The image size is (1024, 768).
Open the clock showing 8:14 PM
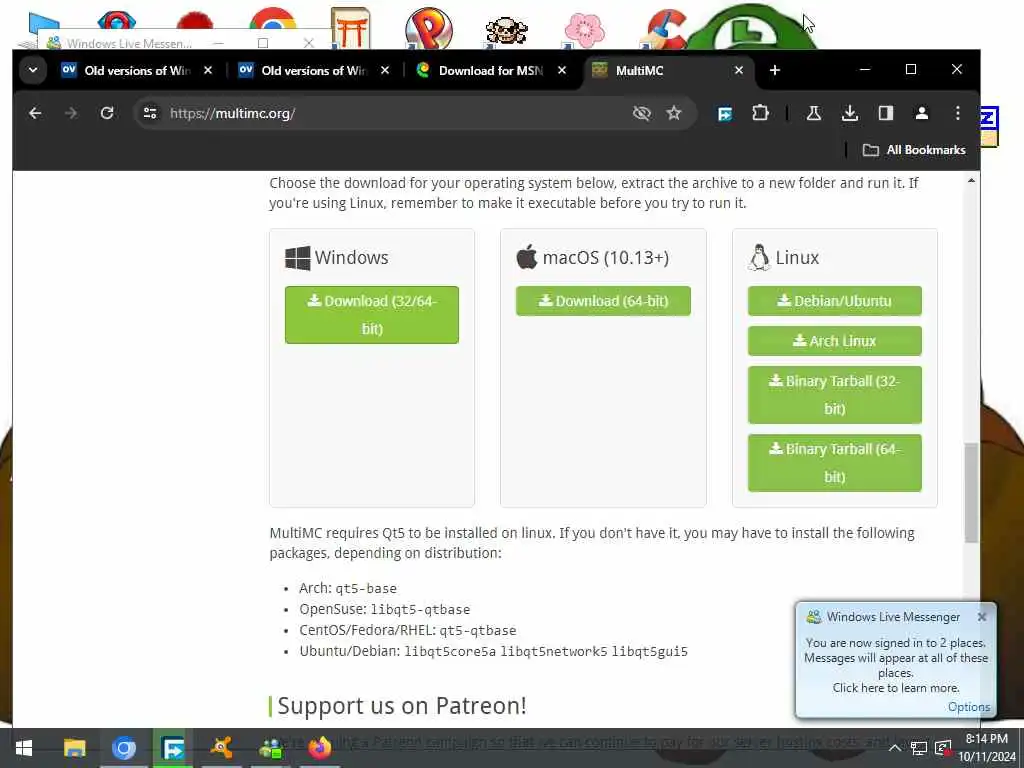pyautogui.click(x=986, y=748)
